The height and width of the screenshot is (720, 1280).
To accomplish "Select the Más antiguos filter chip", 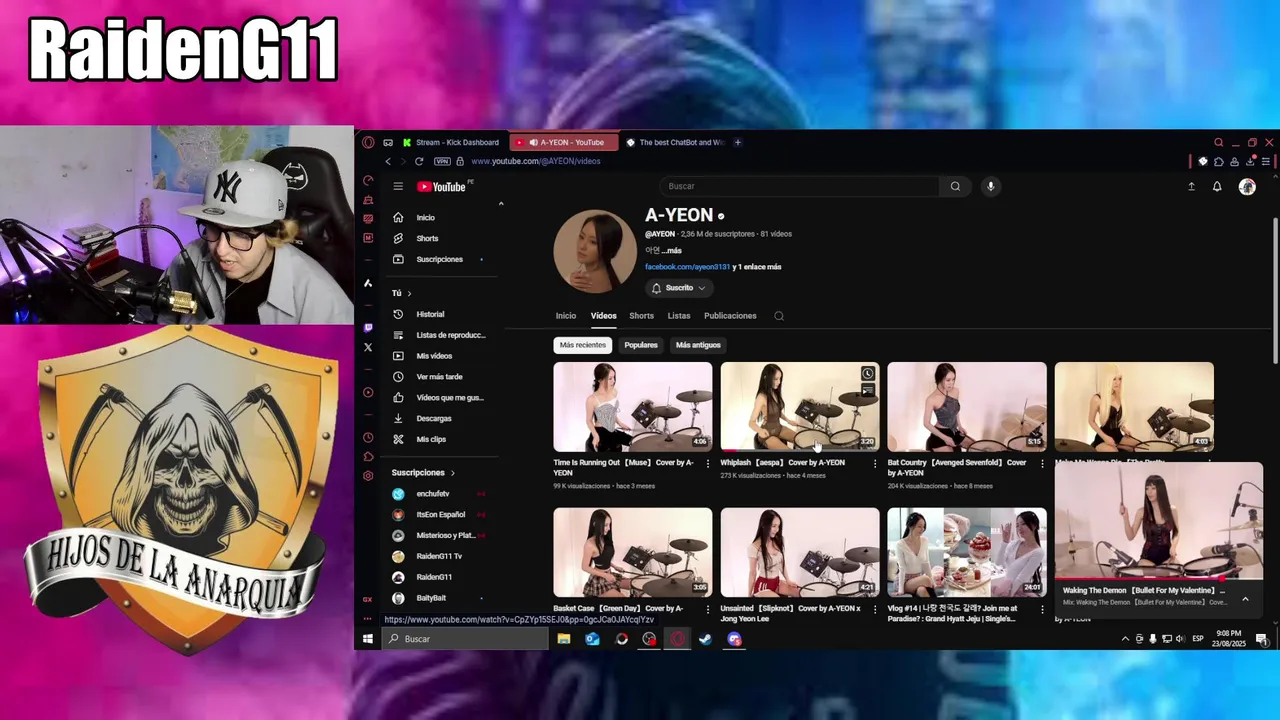I will click(x=698, y=345).
